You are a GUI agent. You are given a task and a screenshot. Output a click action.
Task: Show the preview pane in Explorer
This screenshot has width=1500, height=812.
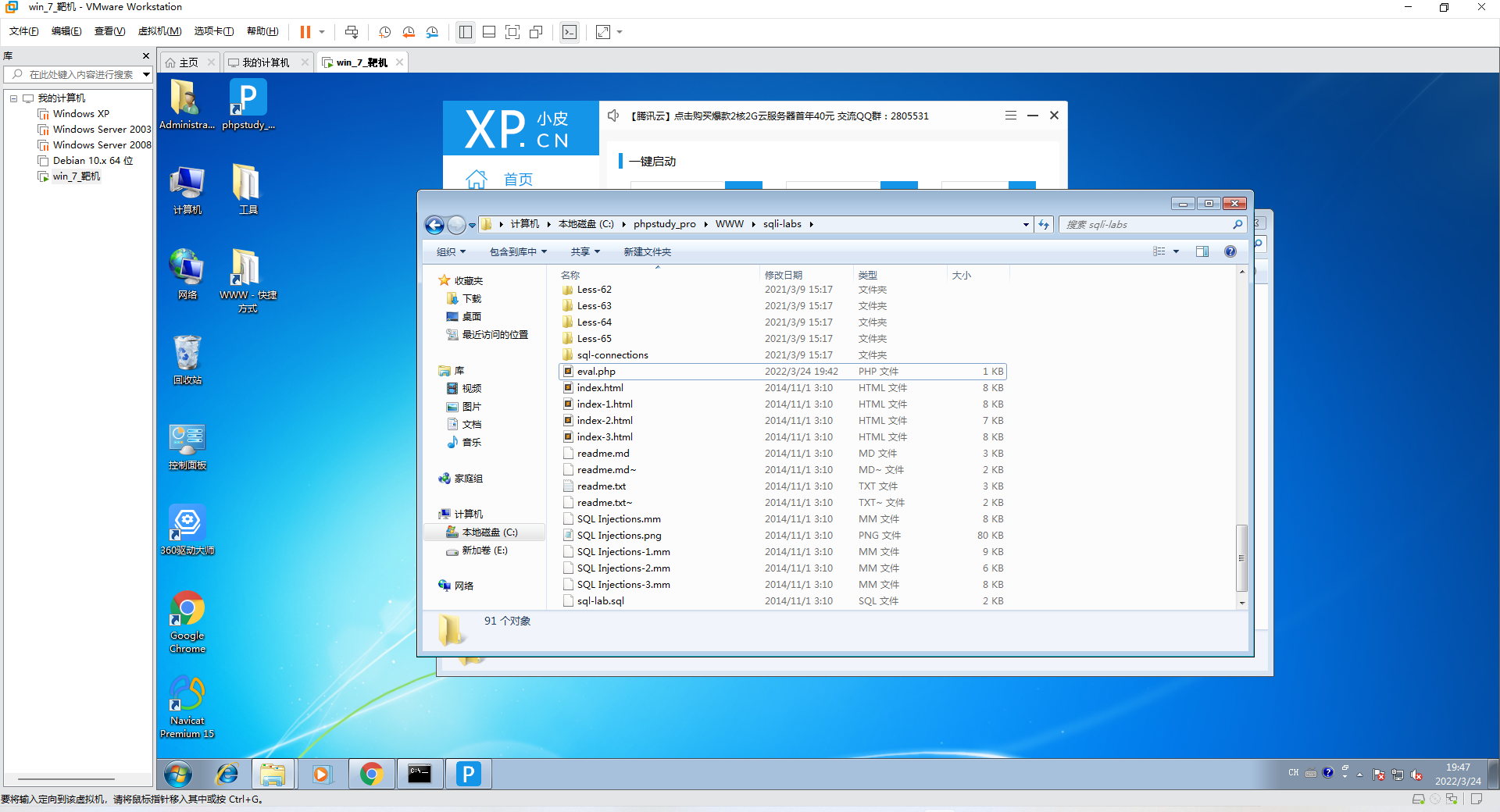(x=1202, y=251)
